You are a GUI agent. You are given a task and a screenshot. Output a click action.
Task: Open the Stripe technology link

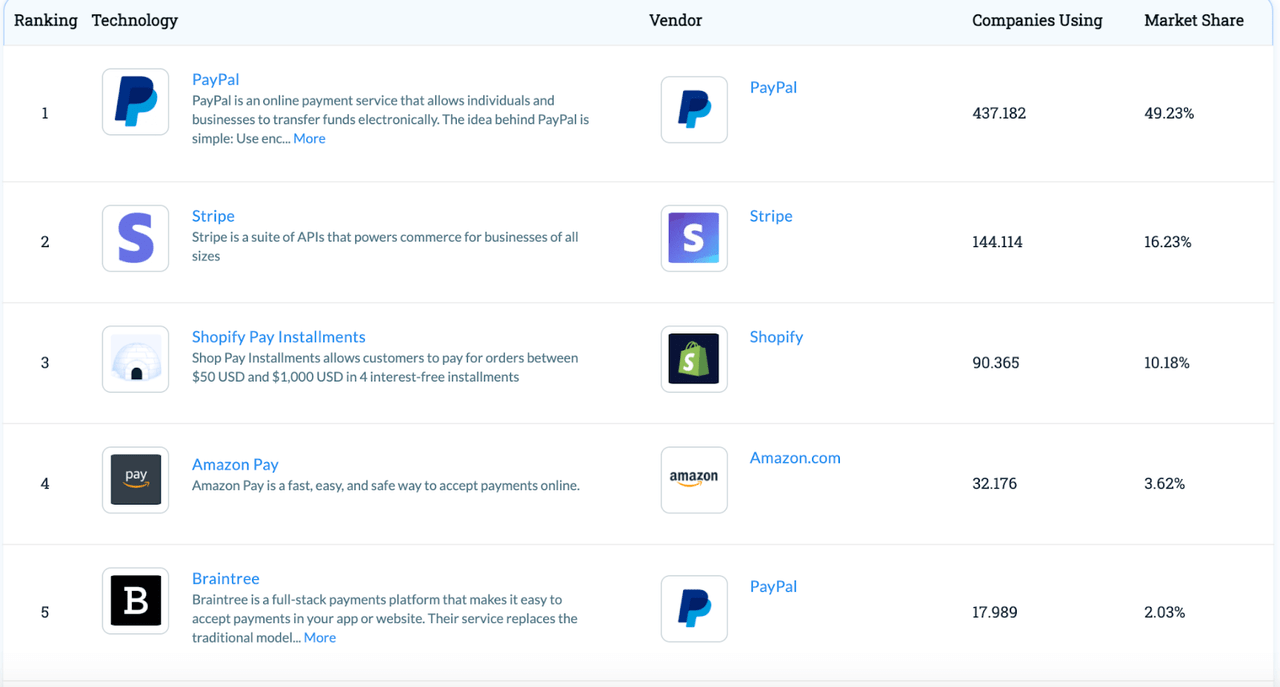coord(213,216)
